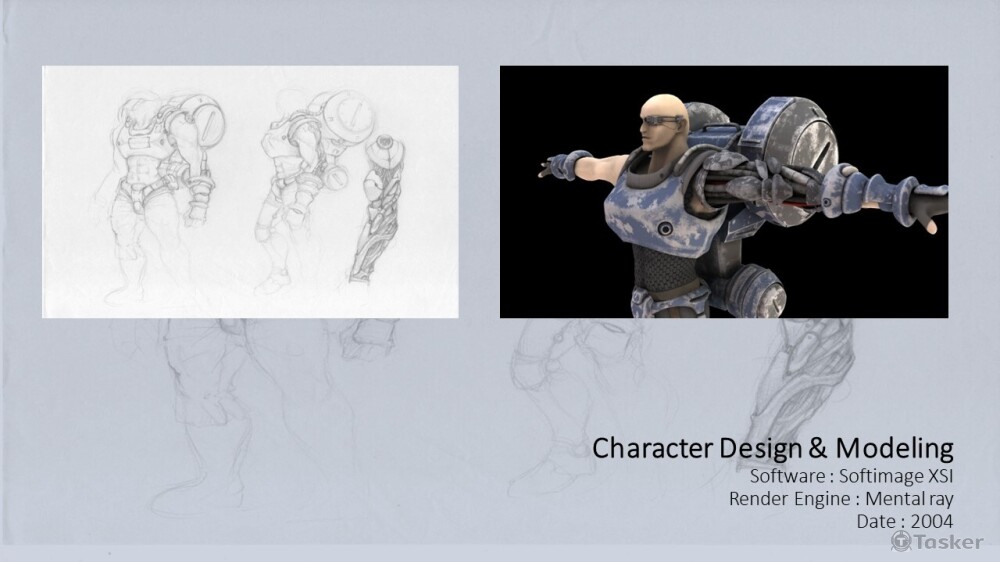Click the Tasker logo icon

coord(901,541)
